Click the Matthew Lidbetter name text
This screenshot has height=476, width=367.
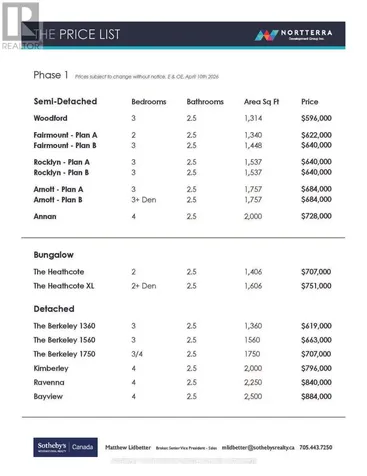(x=128, y=447)
